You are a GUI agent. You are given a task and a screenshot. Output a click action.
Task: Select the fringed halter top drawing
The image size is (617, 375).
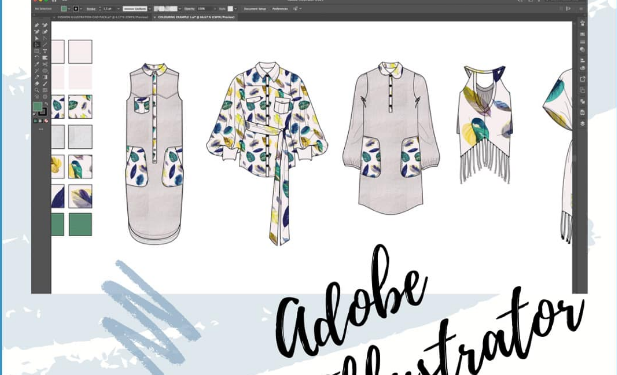pyautogui.click(x=485, y=124)
